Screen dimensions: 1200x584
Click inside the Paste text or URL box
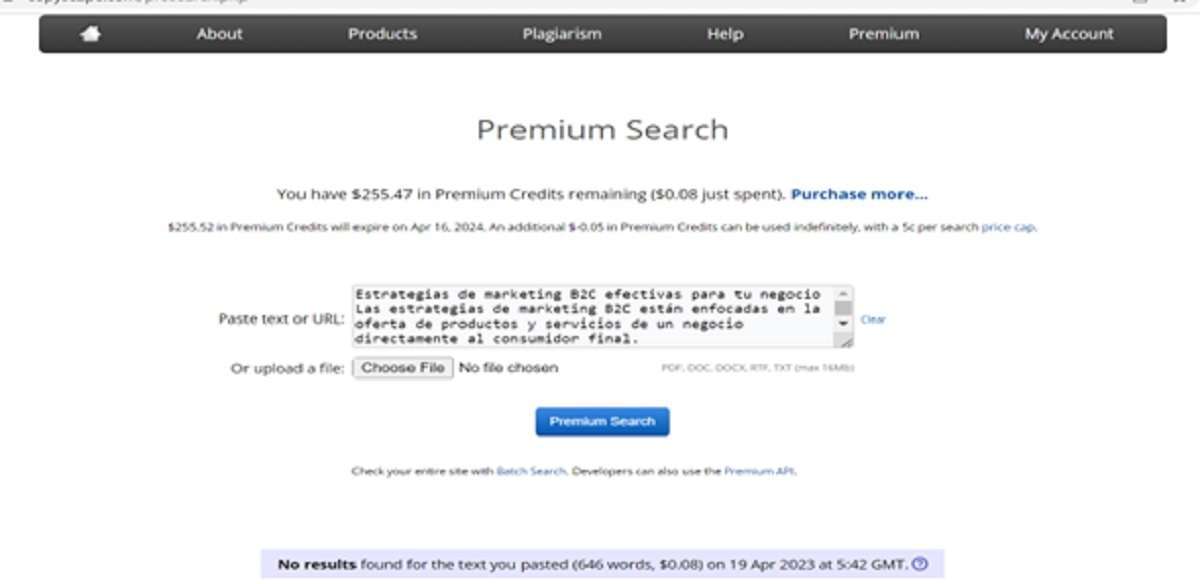[x=594, y=317]
